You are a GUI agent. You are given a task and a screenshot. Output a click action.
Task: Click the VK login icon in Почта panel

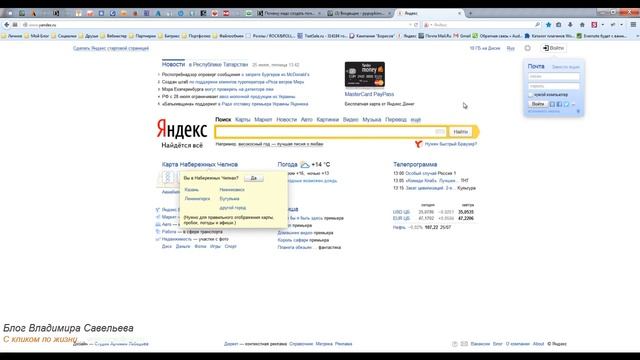coord(552,104)
